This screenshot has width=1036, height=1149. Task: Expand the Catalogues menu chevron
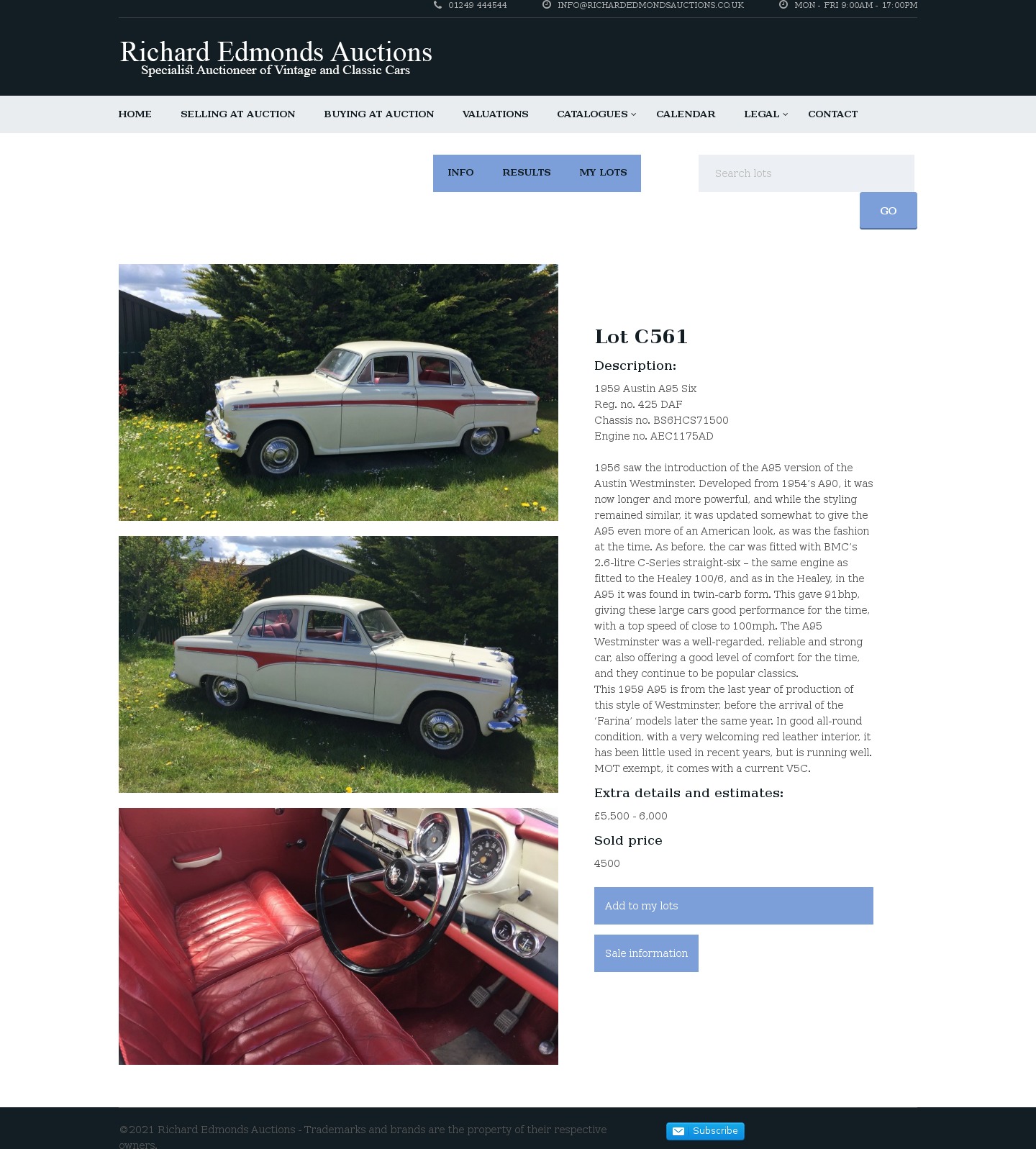point(634,114)
